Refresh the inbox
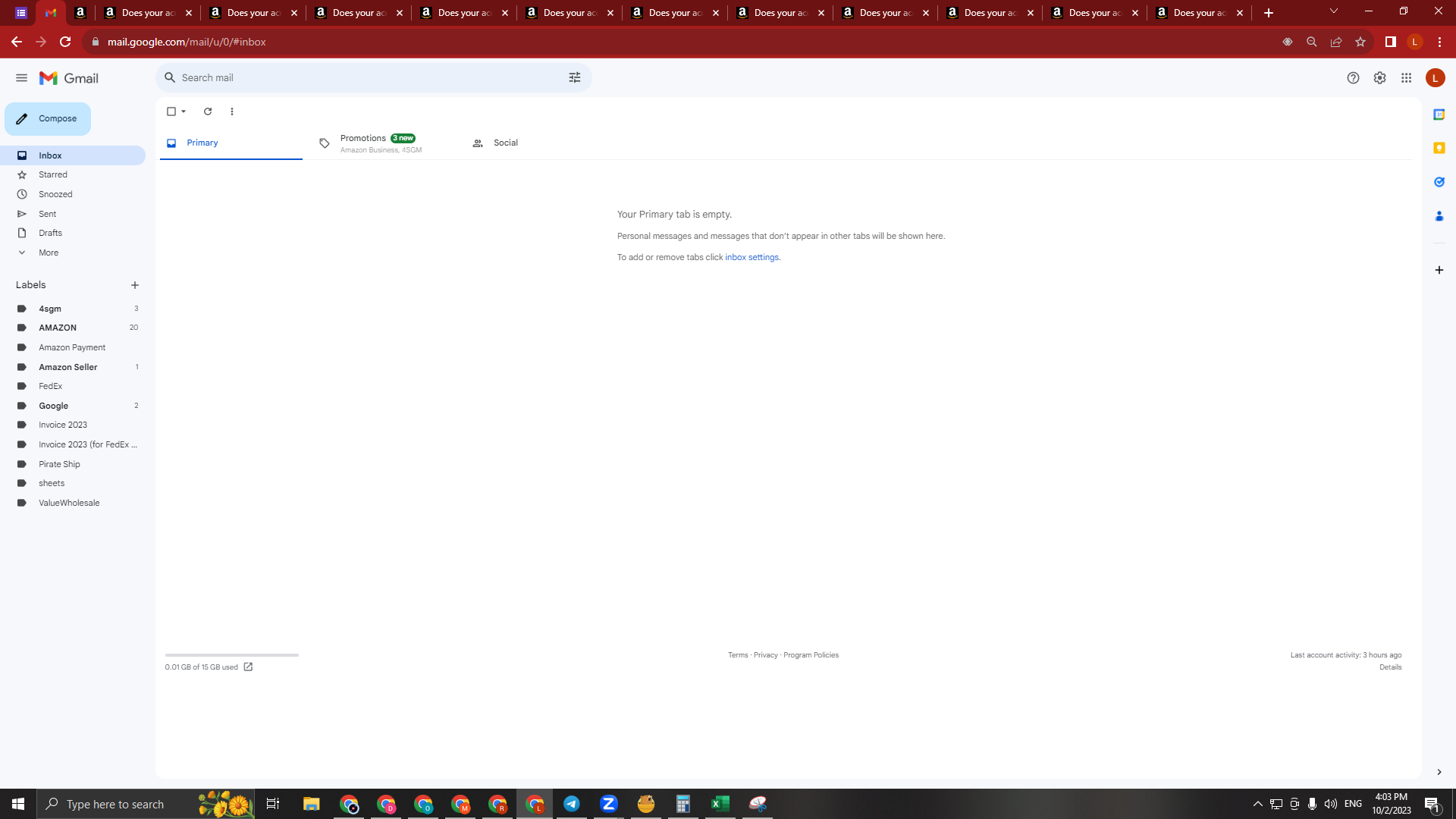 click(x=208, y=111)
